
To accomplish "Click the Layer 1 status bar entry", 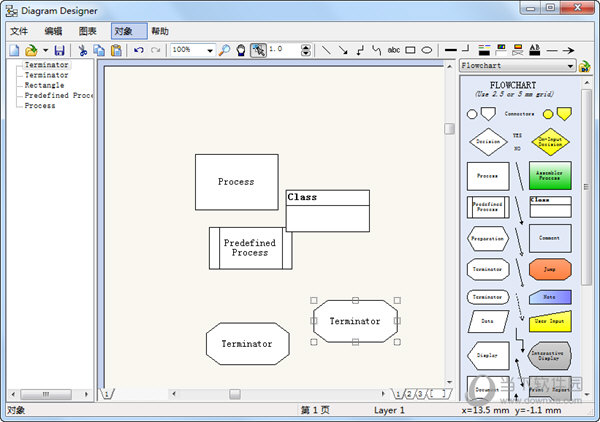I will point(389,411).
